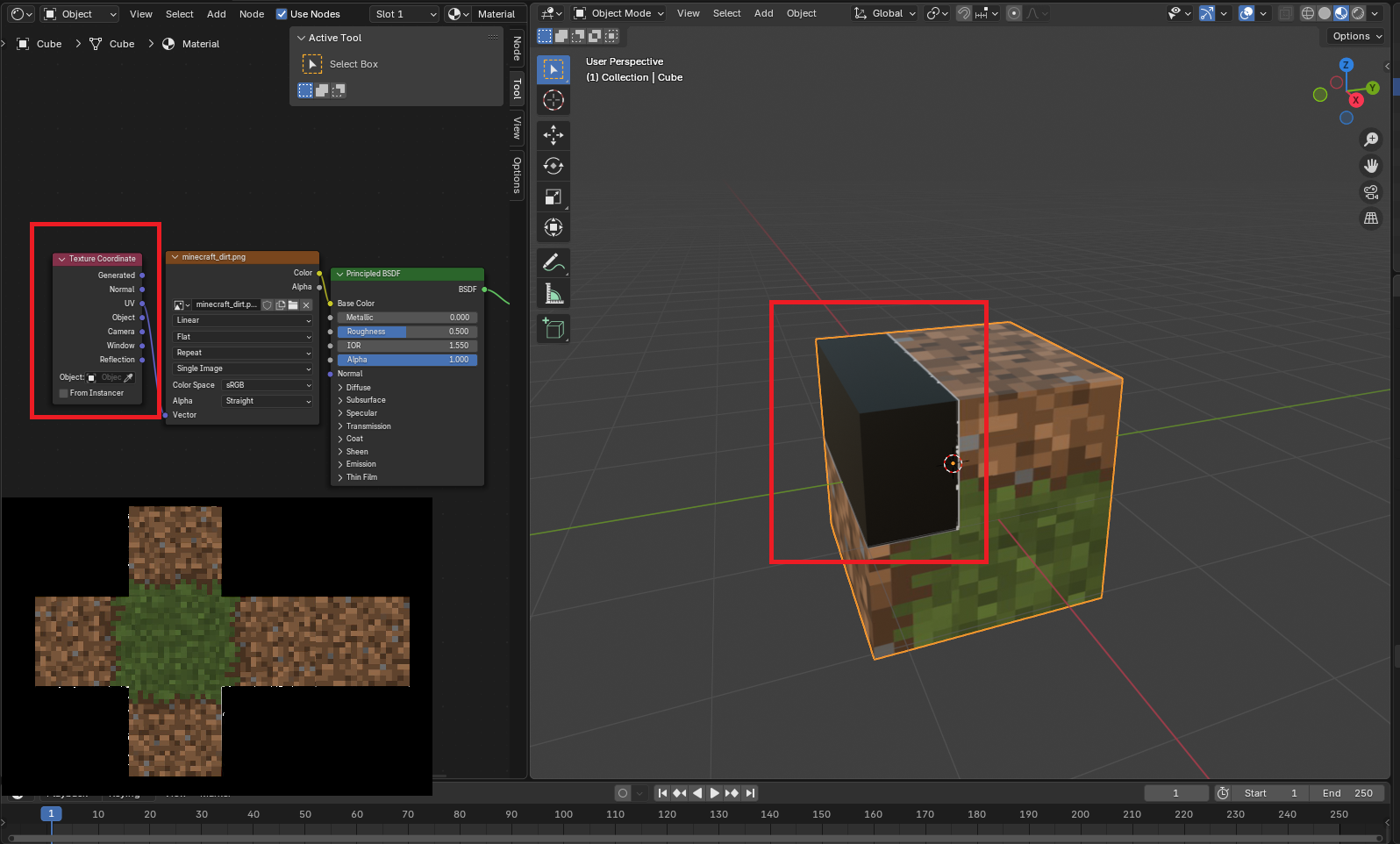Toggle show overlays button
This screenshot has width=1400, height=844.
tap(1246, 13)
